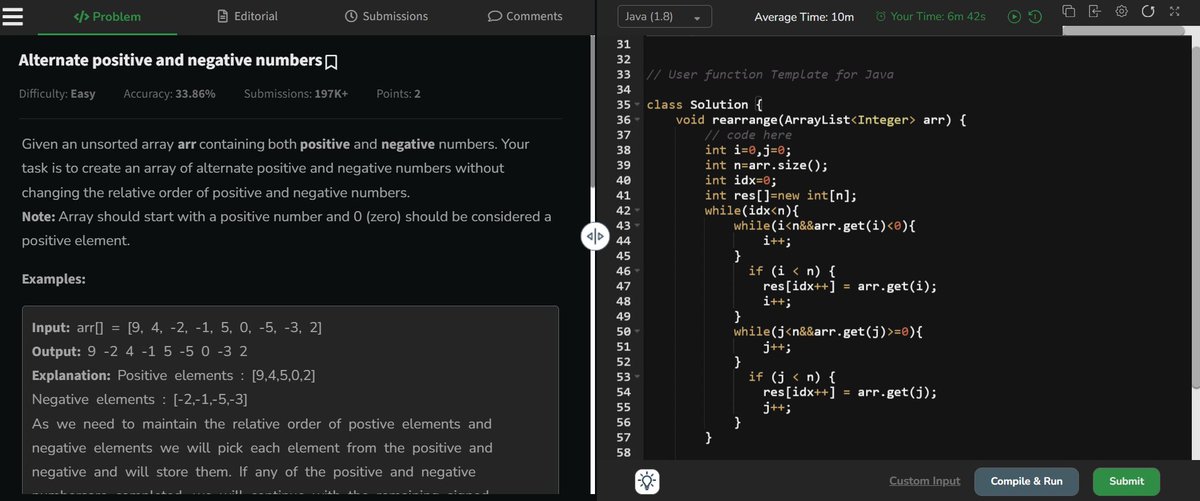Click the 'Average Time: 10m' text
The height and width of the screenshot is (501, 1200).
click(803, 17)
